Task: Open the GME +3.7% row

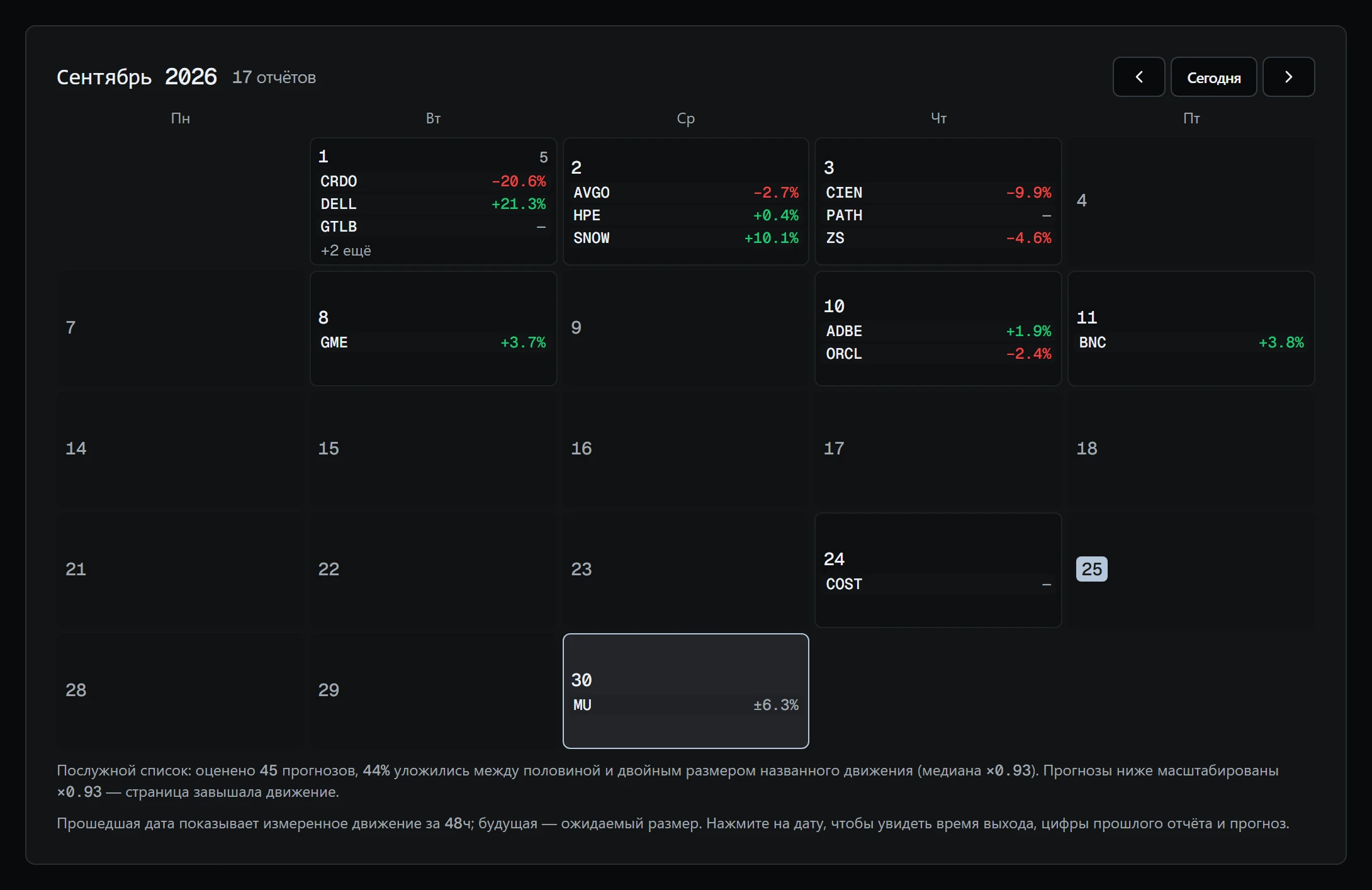Action: coord(433,342)
